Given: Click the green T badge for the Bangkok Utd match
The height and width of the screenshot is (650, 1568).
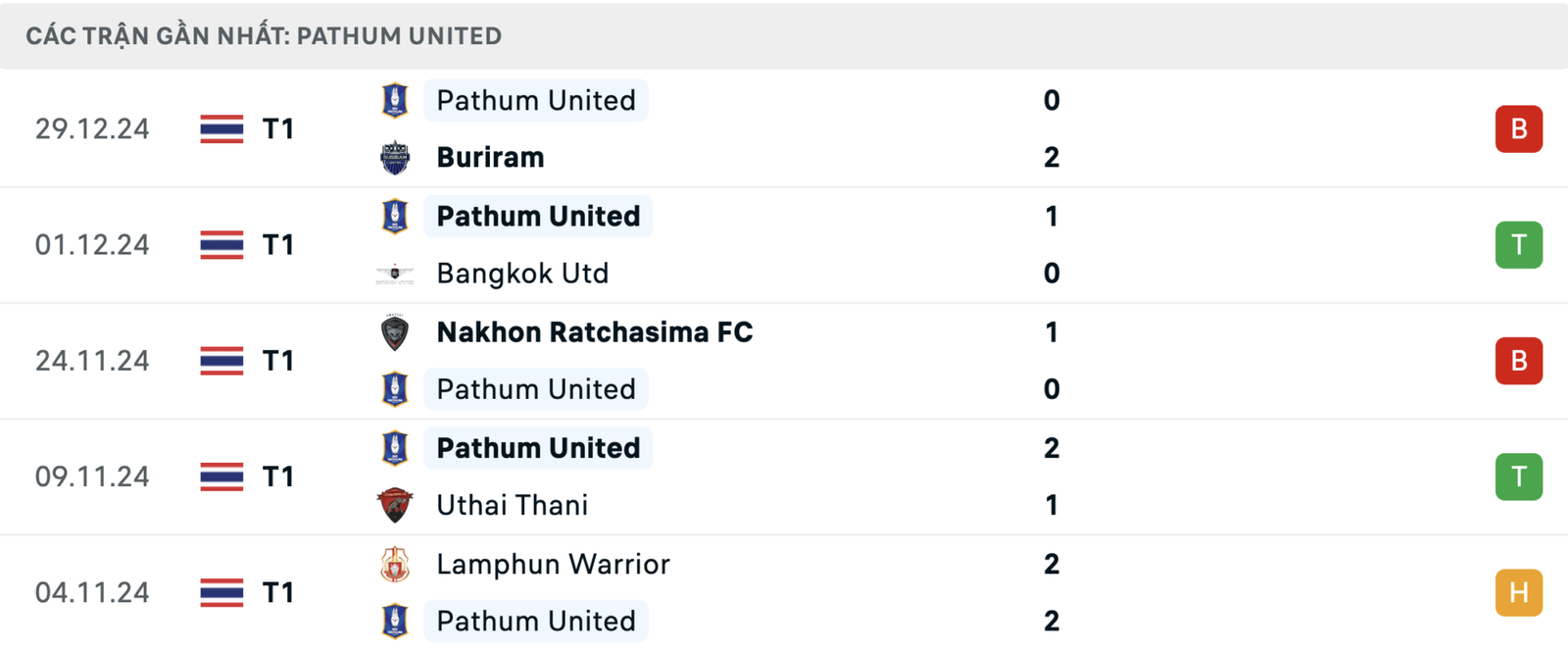Looking at the screenshot, I should 1519,244.
